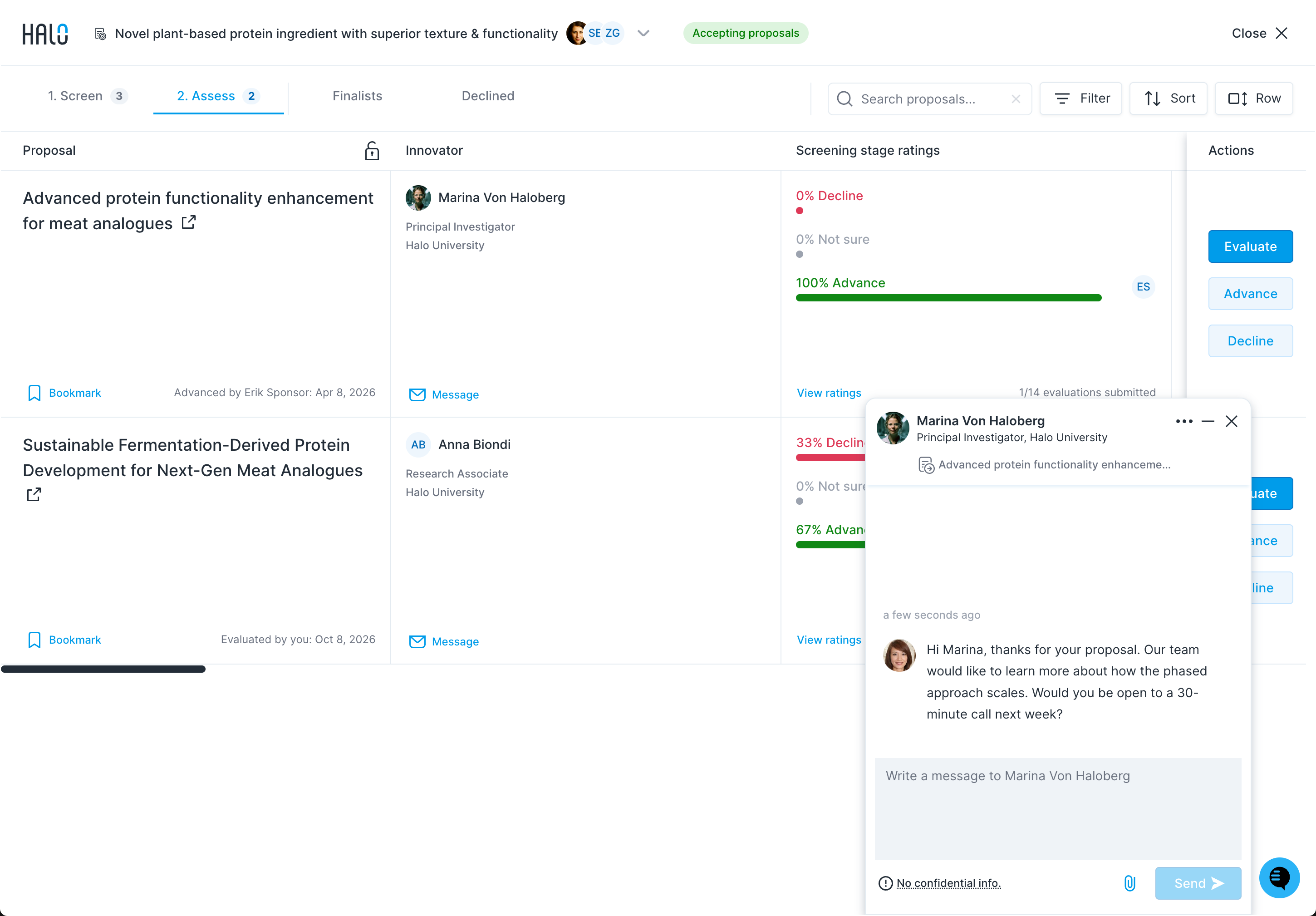Change the Row height setting
Viewport: 1316px width, 916px height.
[1253, 98]
